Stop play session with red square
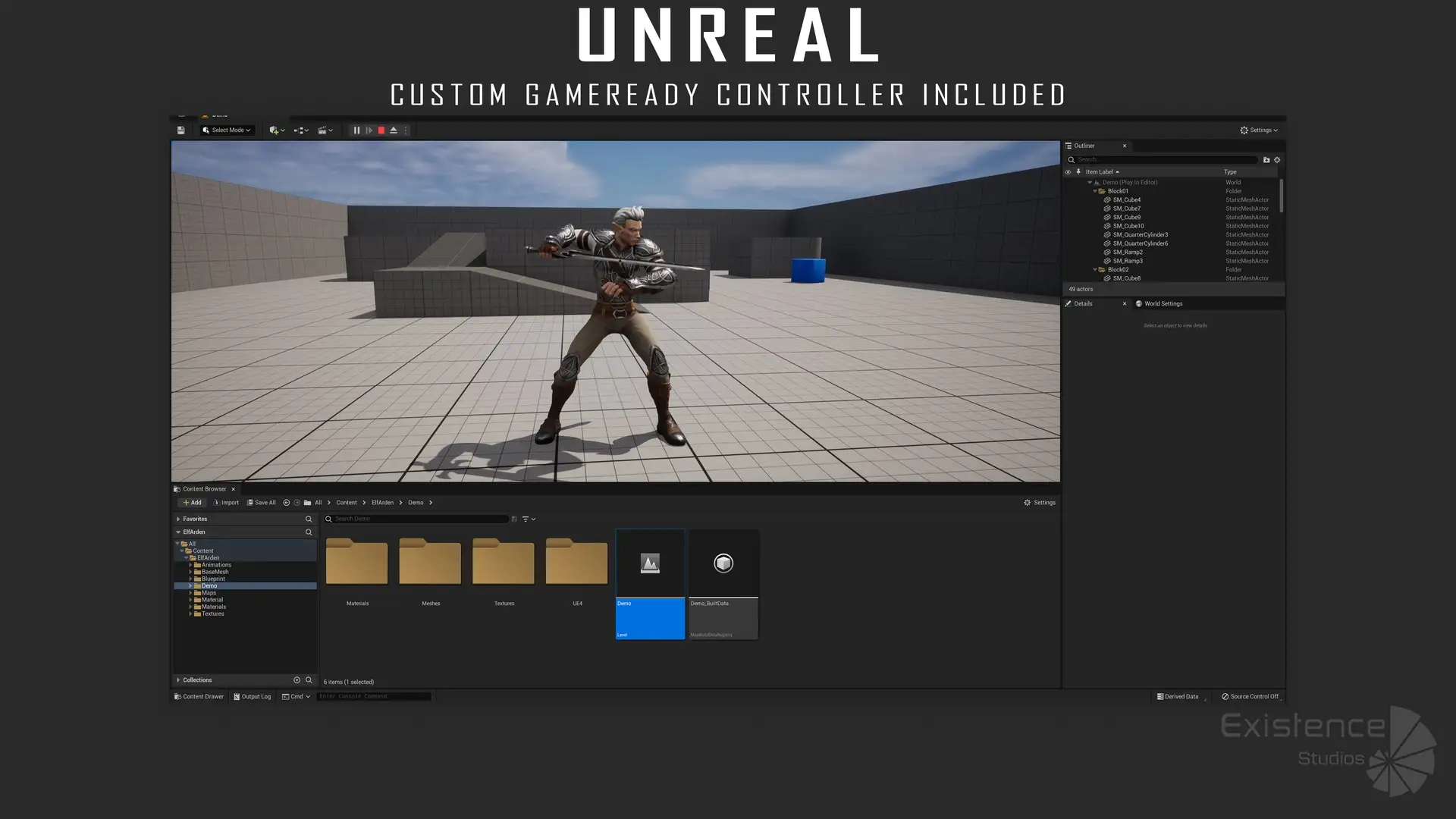The width and height of the screenshot is (1456, 819). coord(381,130)
